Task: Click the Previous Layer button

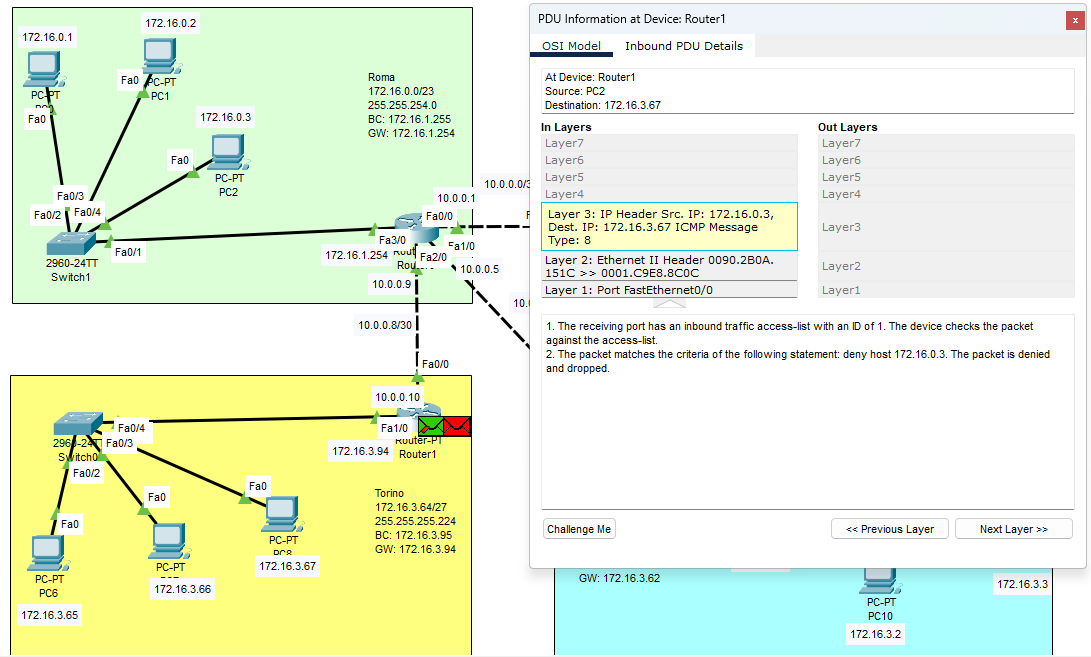Action: coord(889,528)
